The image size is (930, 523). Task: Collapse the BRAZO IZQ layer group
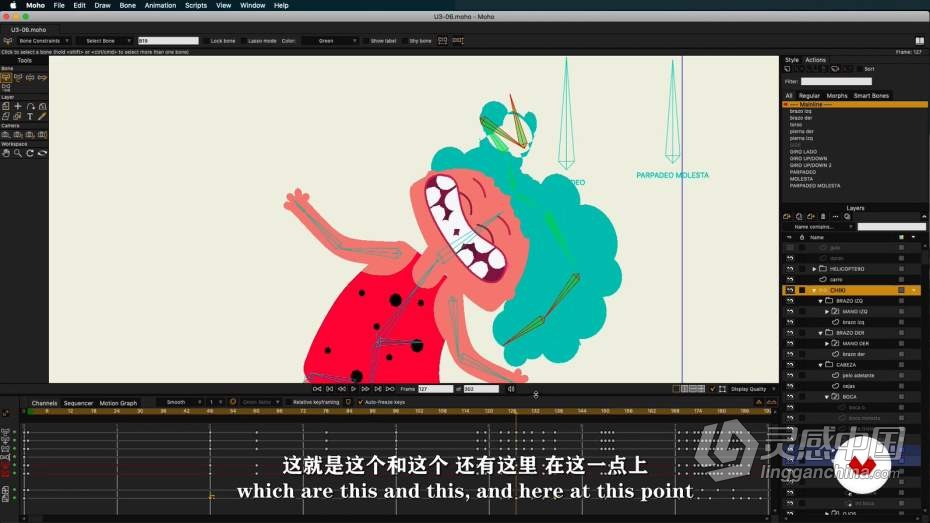[821, 301]
